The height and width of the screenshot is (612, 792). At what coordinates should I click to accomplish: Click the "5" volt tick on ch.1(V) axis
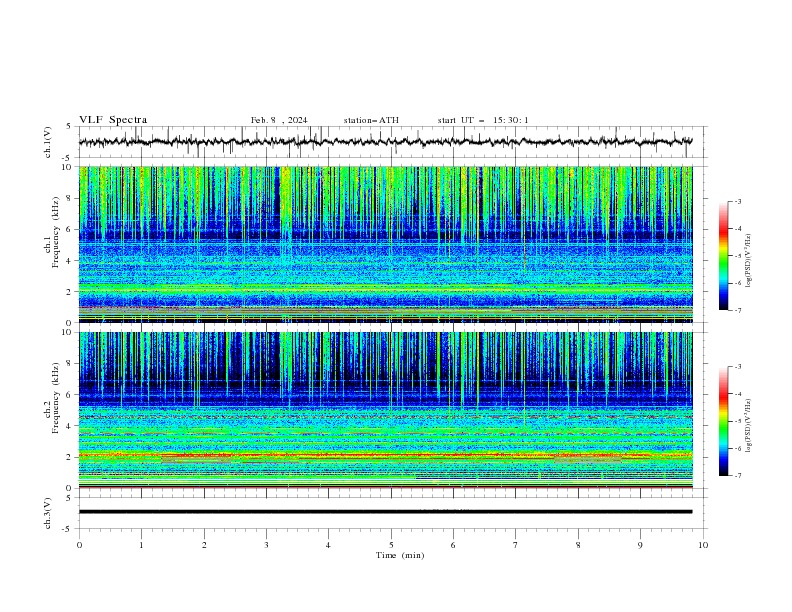pos(69,126)
